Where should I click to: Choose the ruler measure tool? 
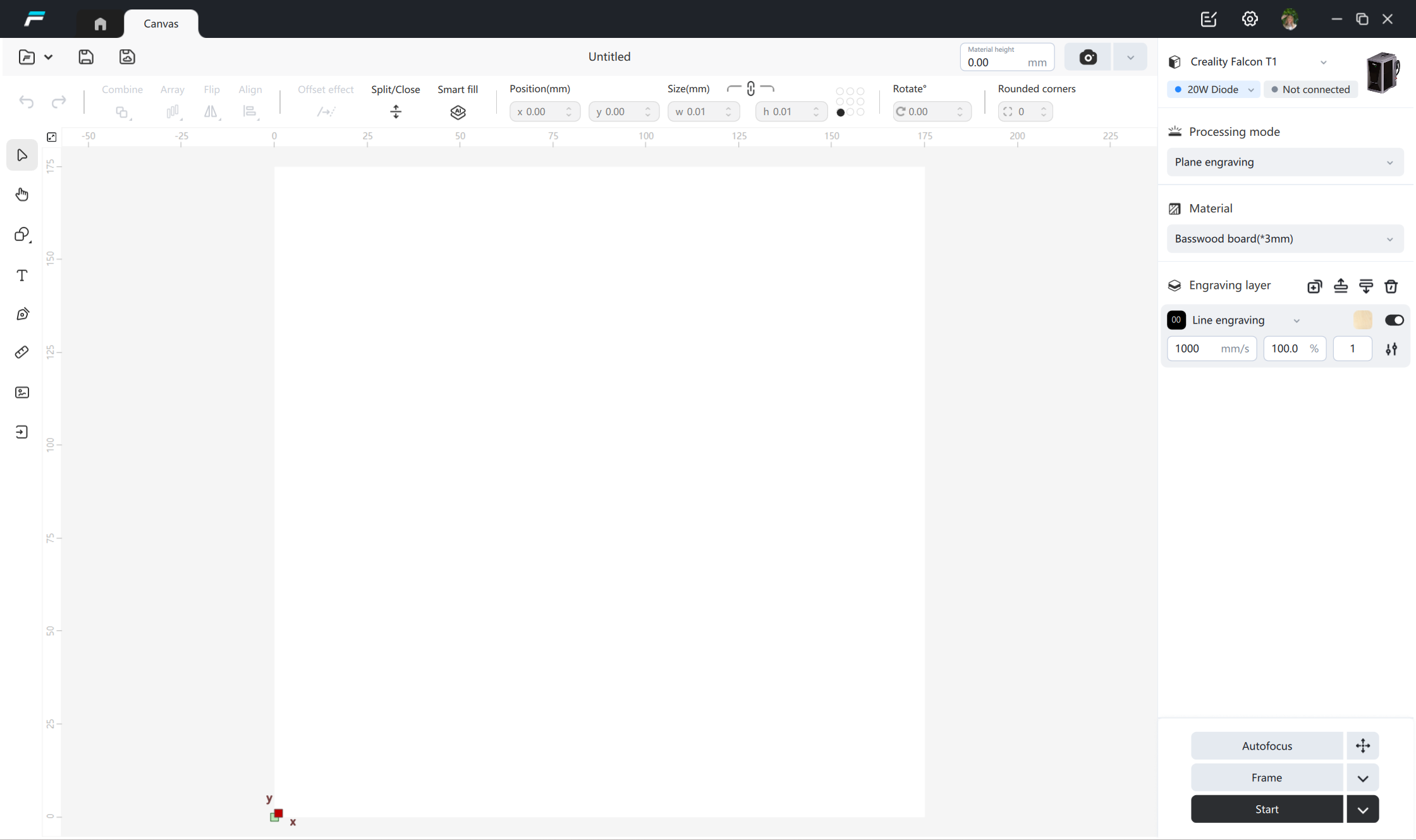coord(22,352)
